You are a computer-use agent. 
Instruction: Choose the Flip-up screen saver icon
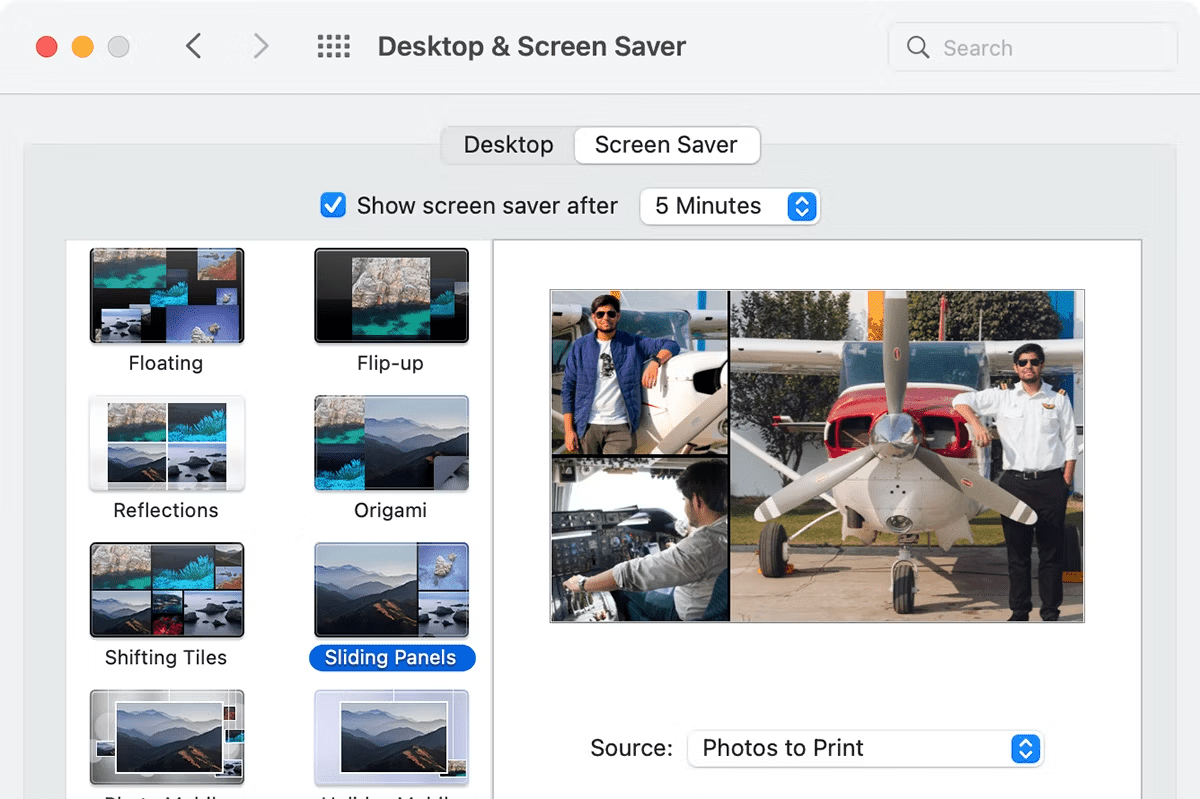click(x=391, y=296)
